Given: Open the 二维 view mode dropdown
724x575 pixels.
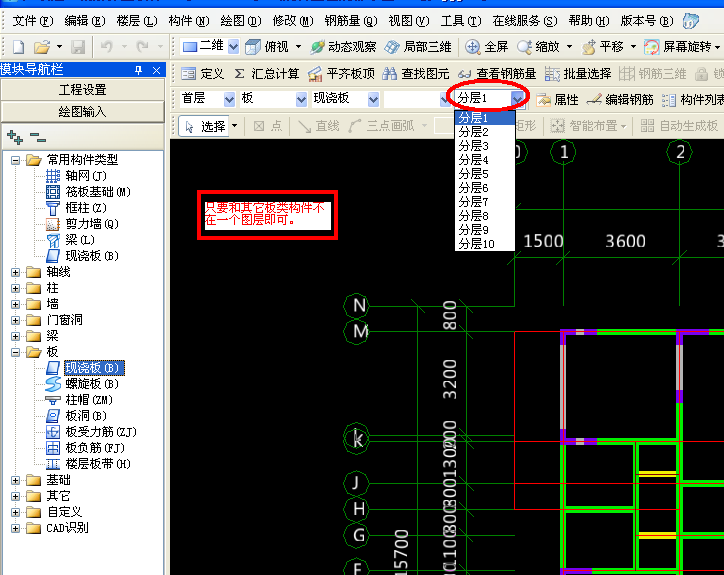Looking at the screenshot, I should coord(234,46).
